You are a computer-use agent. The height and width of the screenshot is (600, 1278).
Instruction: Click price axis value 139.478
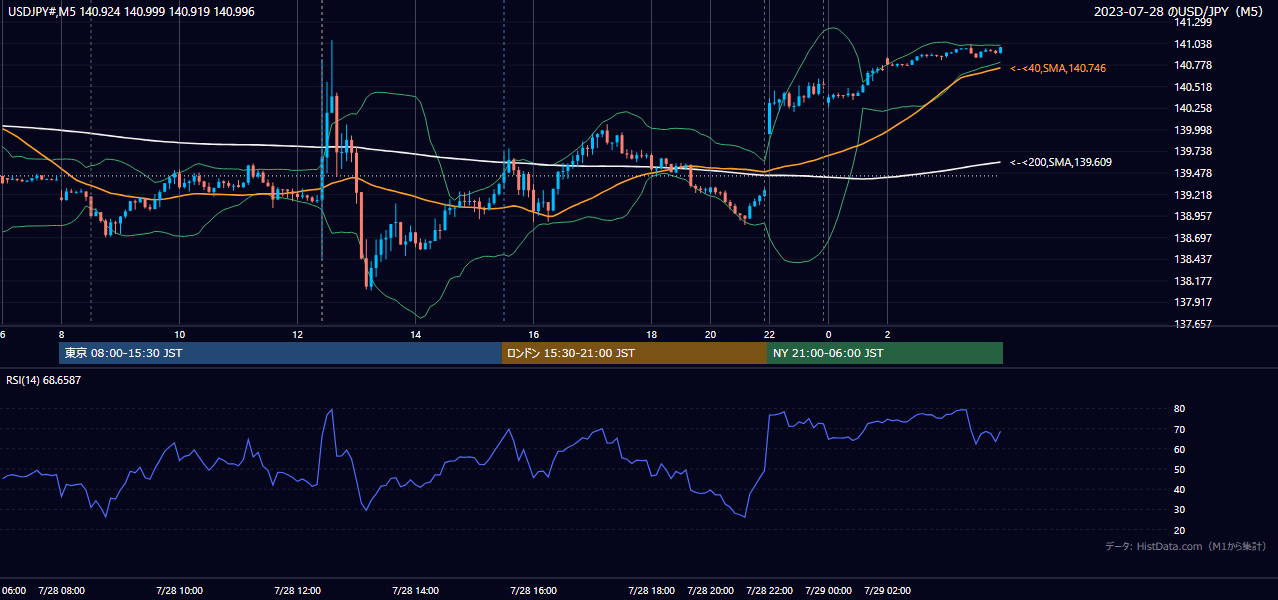[x=1194, y=173]
